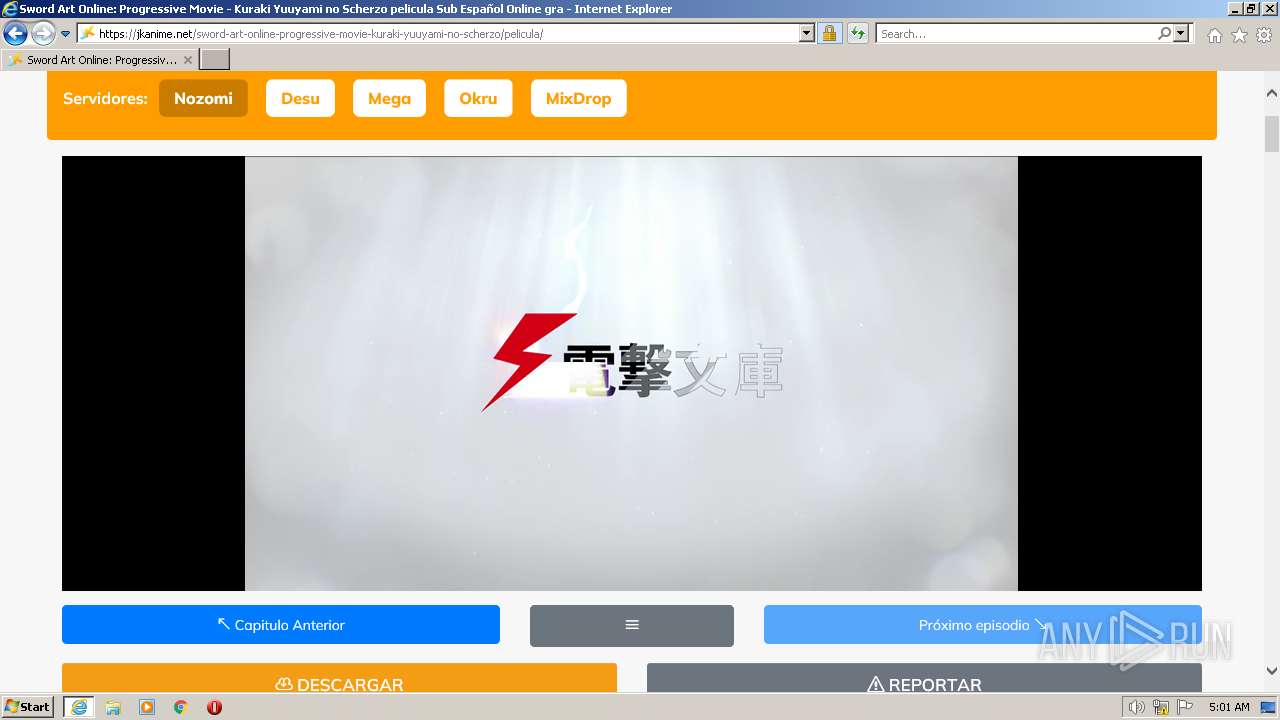This screenshot has height=720, width=1280.
Task: Click the Action Center flag icon
Action: coord(1186,707)
